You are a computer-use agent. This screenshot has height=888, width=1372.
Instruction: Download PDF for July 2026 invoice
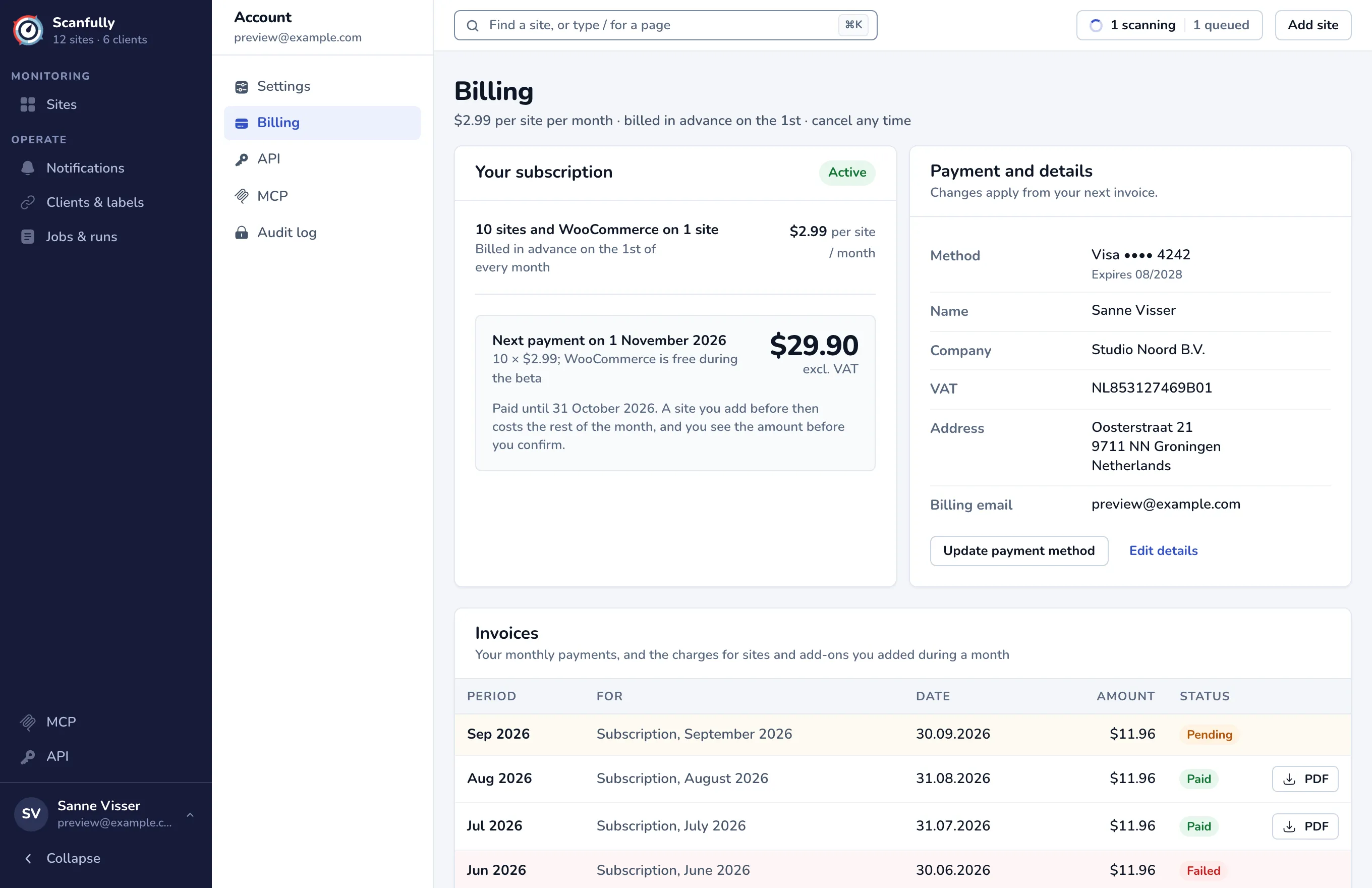pos(1305,826)
